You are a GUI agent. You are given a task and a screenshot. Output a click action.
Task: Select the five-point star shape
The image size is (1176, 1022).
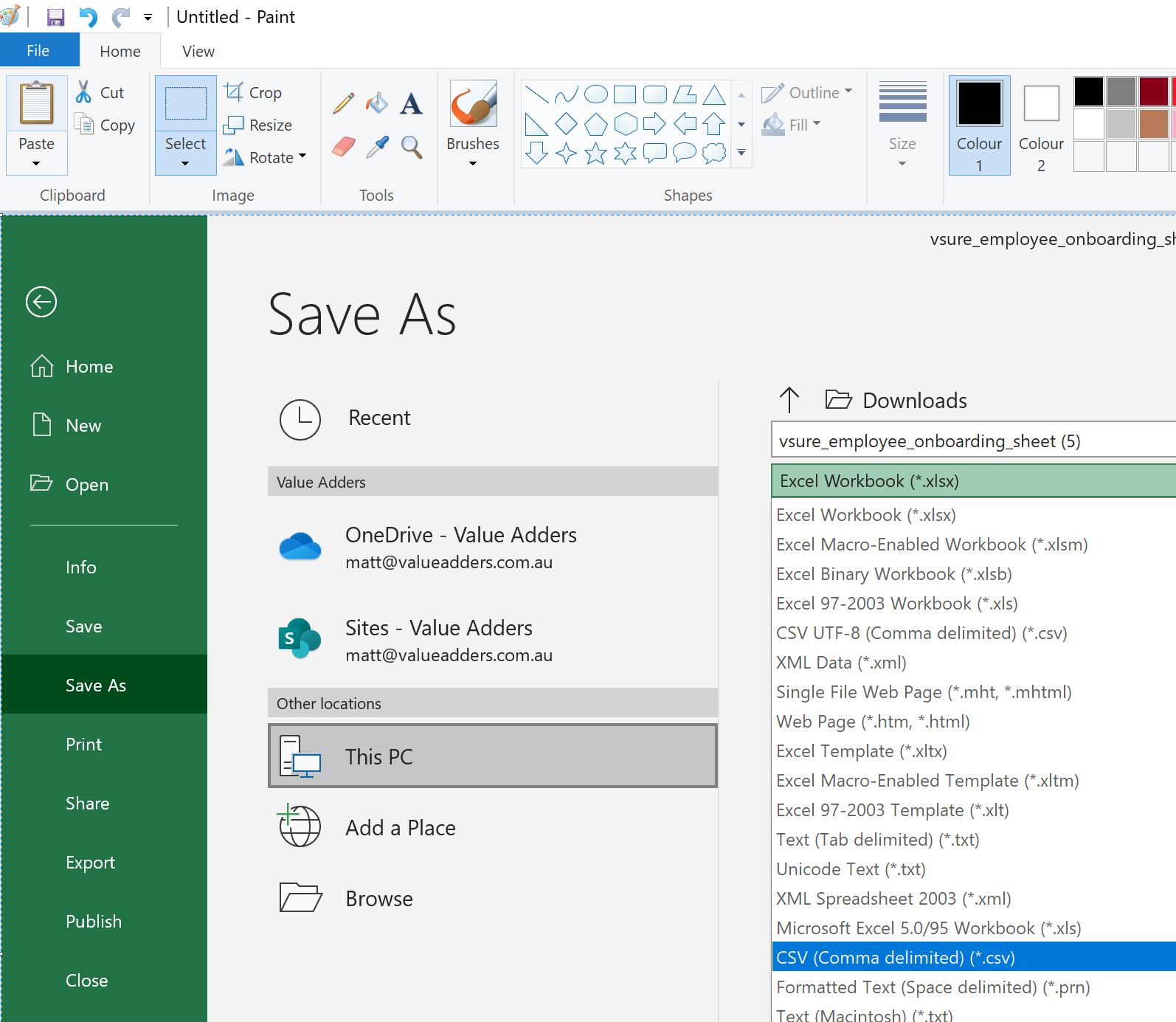[x=595, y=153]
